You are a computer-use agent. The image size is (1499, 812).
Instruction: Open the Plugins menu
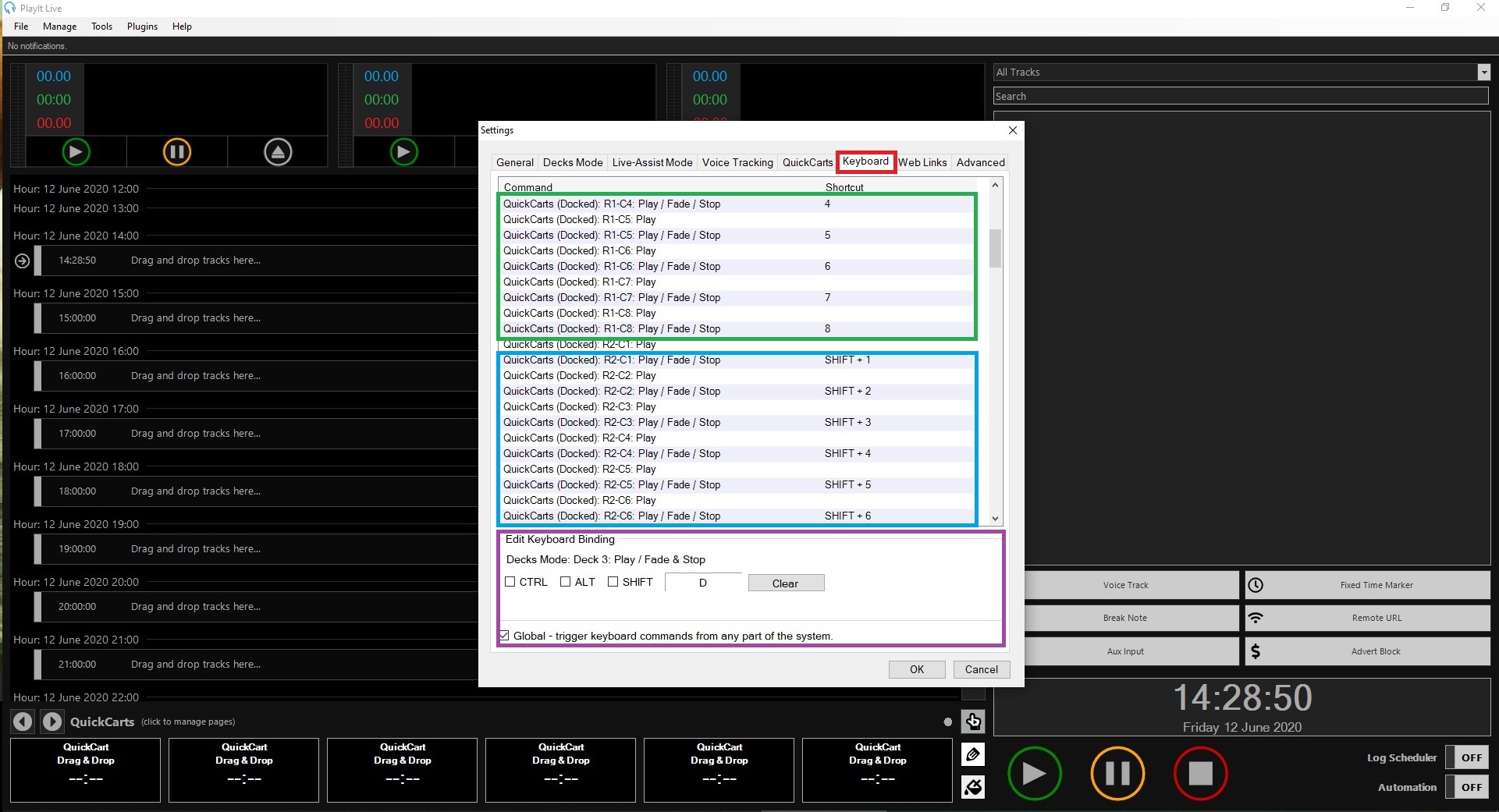(142, 27)
